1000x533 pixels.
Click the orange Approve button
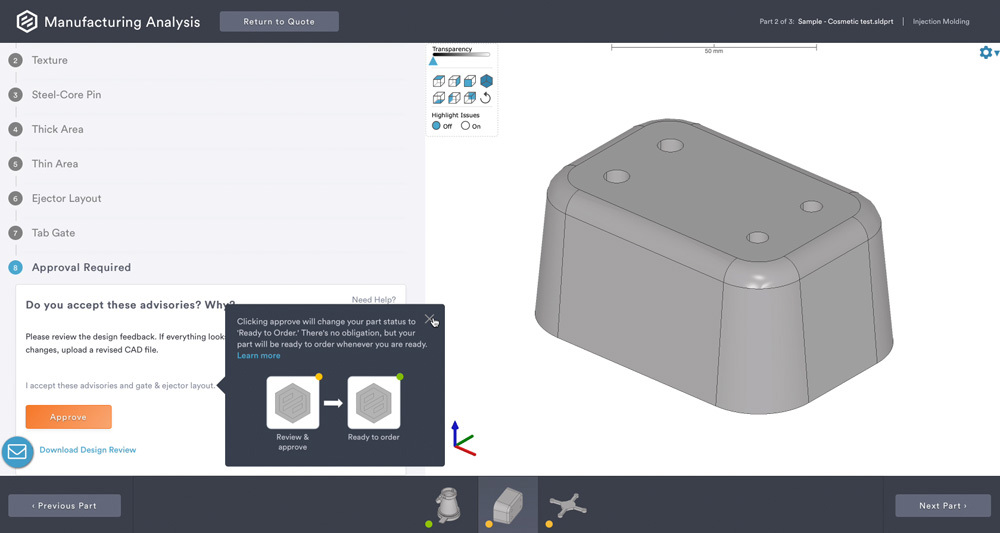point(68,417)
